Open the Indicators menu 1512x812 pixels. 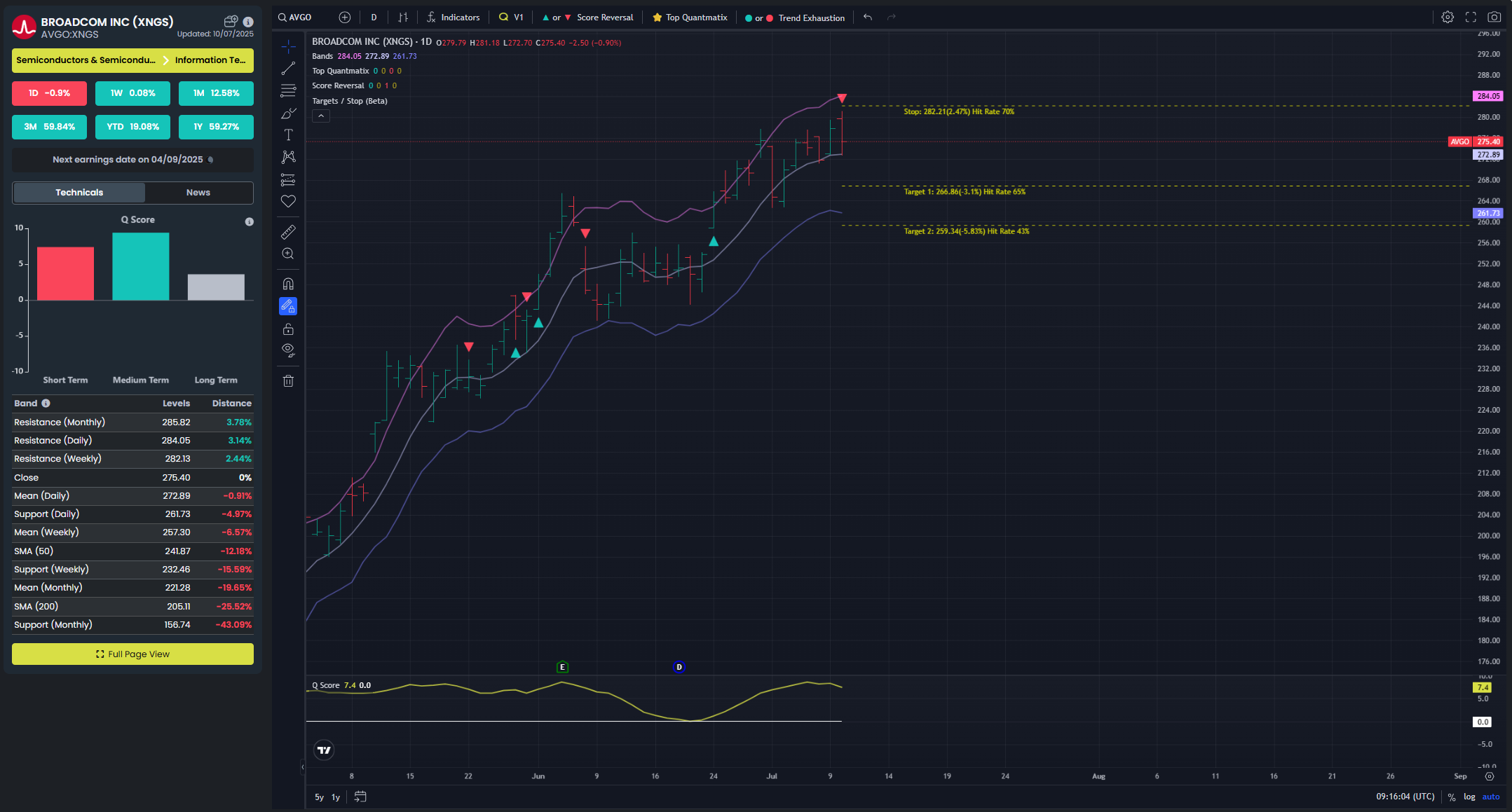(x=454, y=18)
